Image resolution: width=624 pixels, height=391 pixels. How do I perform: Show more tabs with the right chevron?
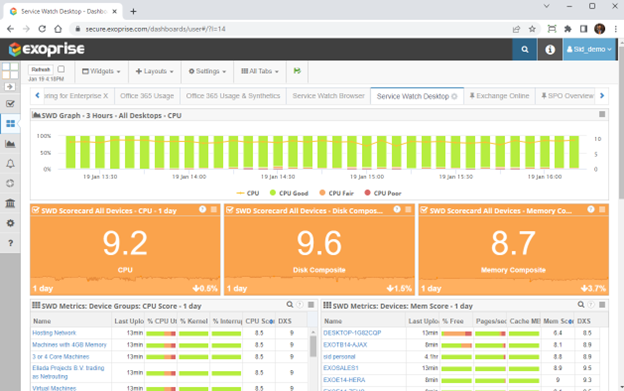602,95
